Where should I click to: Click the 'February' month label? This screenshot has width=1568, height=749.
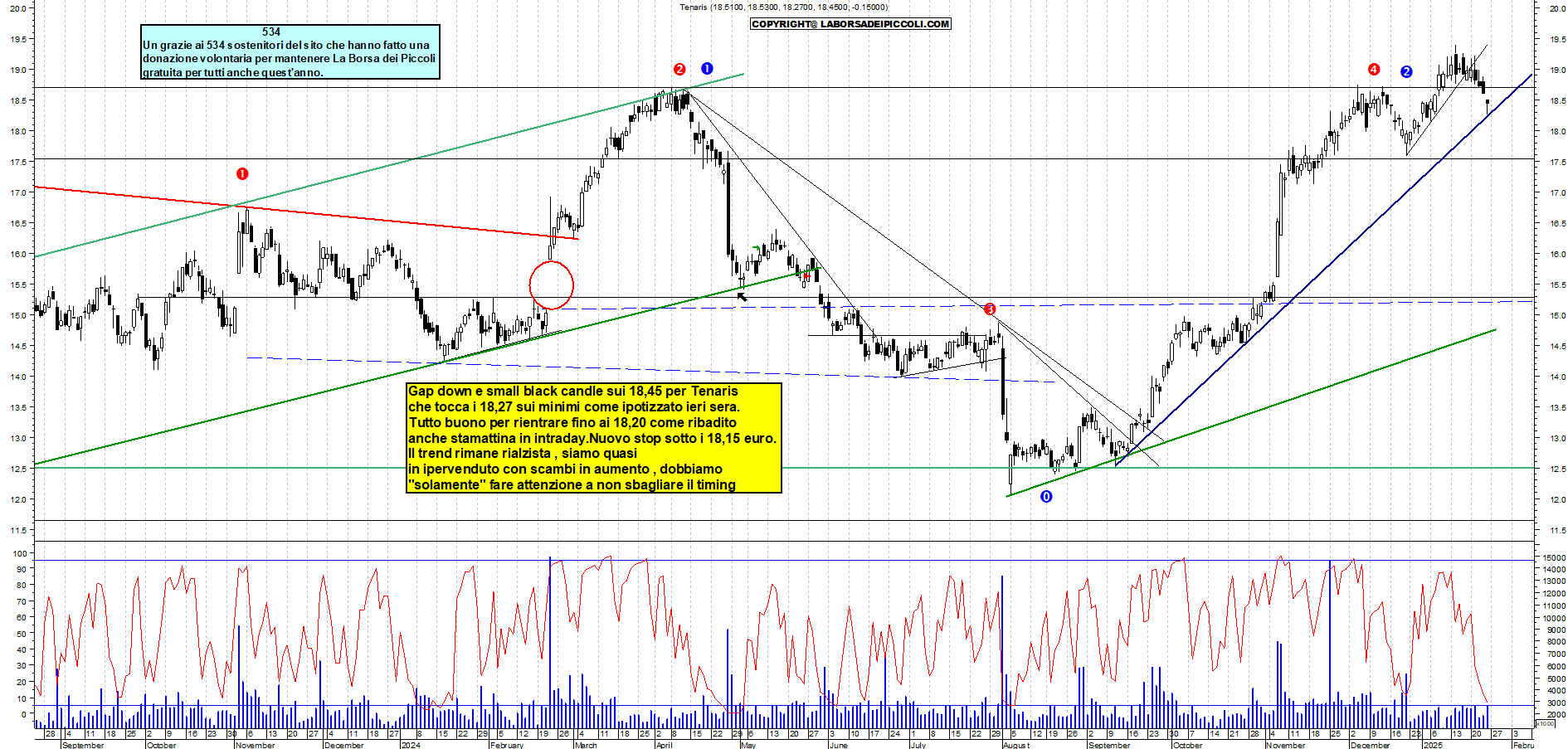(x=507, y=745)
